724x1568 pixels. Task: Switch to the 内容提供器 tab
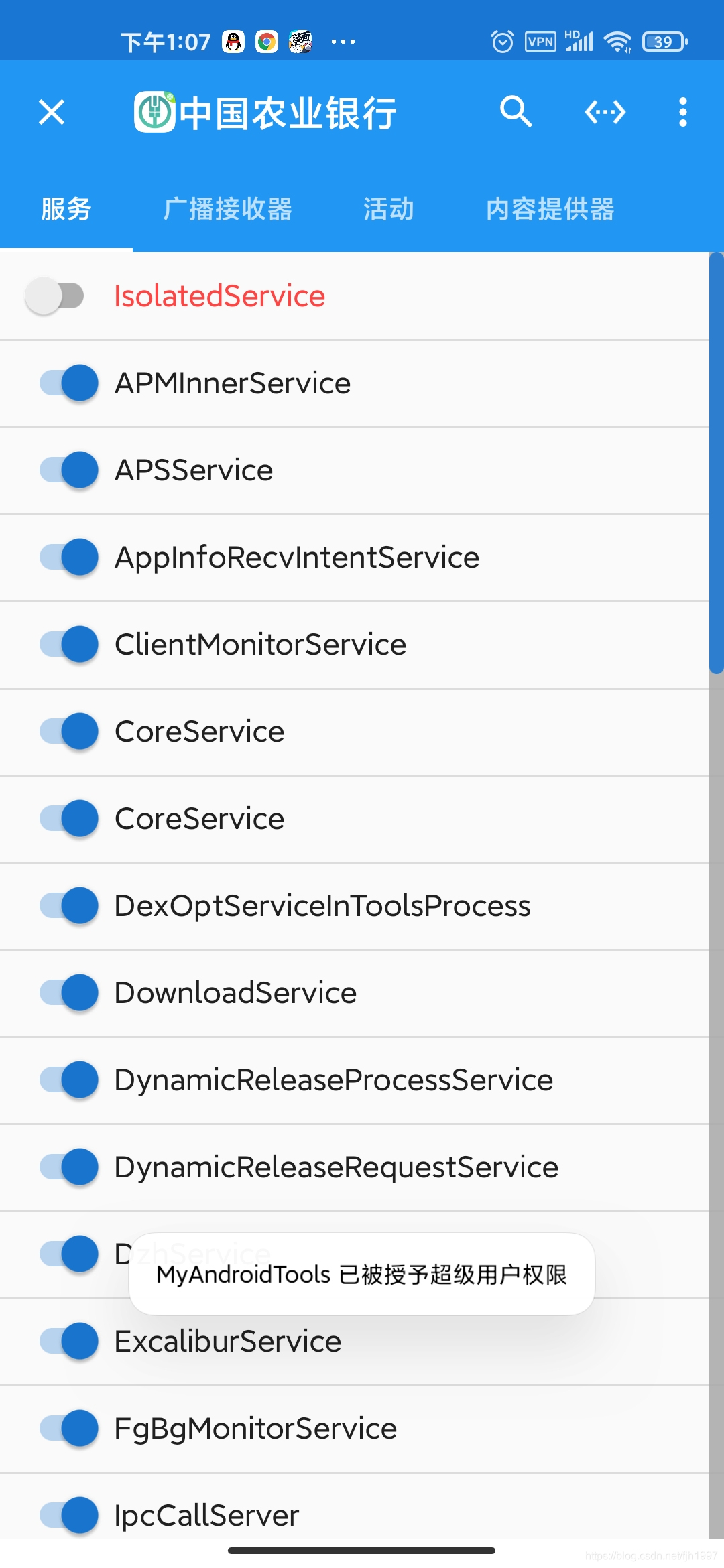[x=550, y=209]
